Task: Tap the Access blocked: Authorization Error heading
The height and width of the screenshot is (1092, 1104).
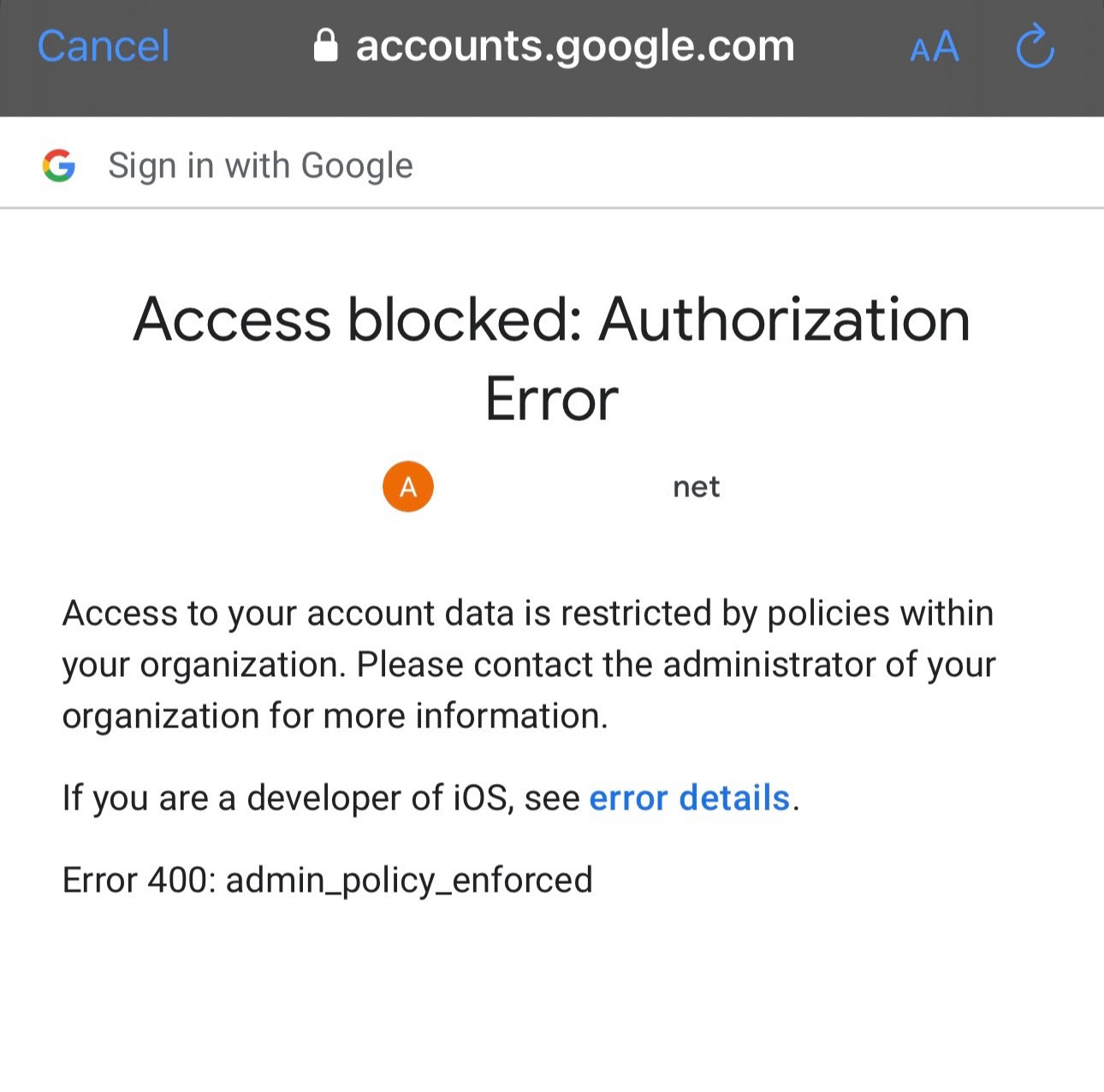Action: click(552, 358)
